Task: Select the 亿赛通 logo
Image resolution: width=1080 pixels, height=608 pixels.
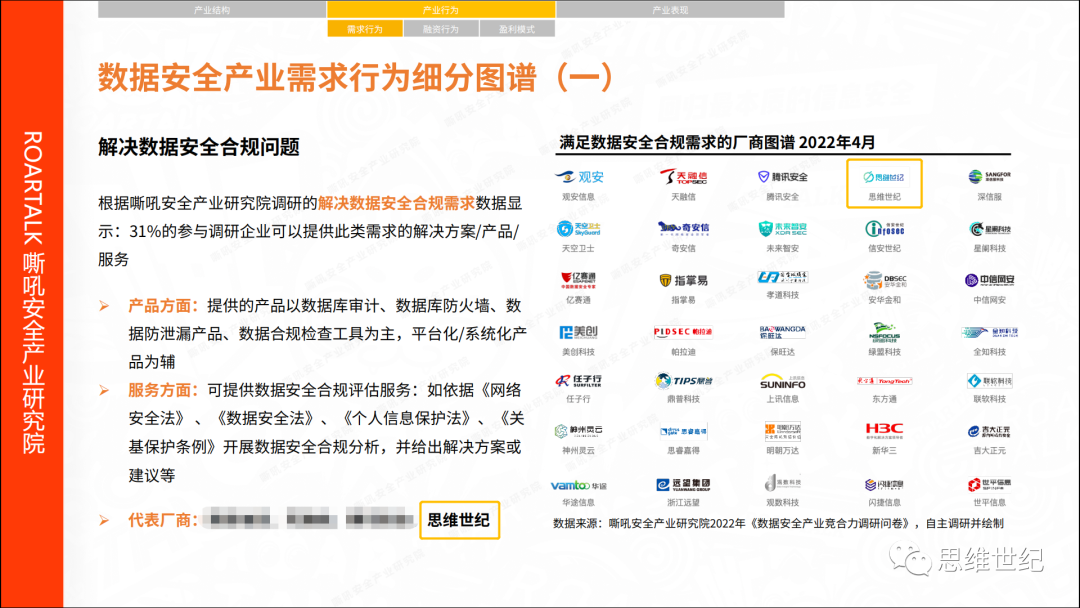Action: [x=579, y=280]
